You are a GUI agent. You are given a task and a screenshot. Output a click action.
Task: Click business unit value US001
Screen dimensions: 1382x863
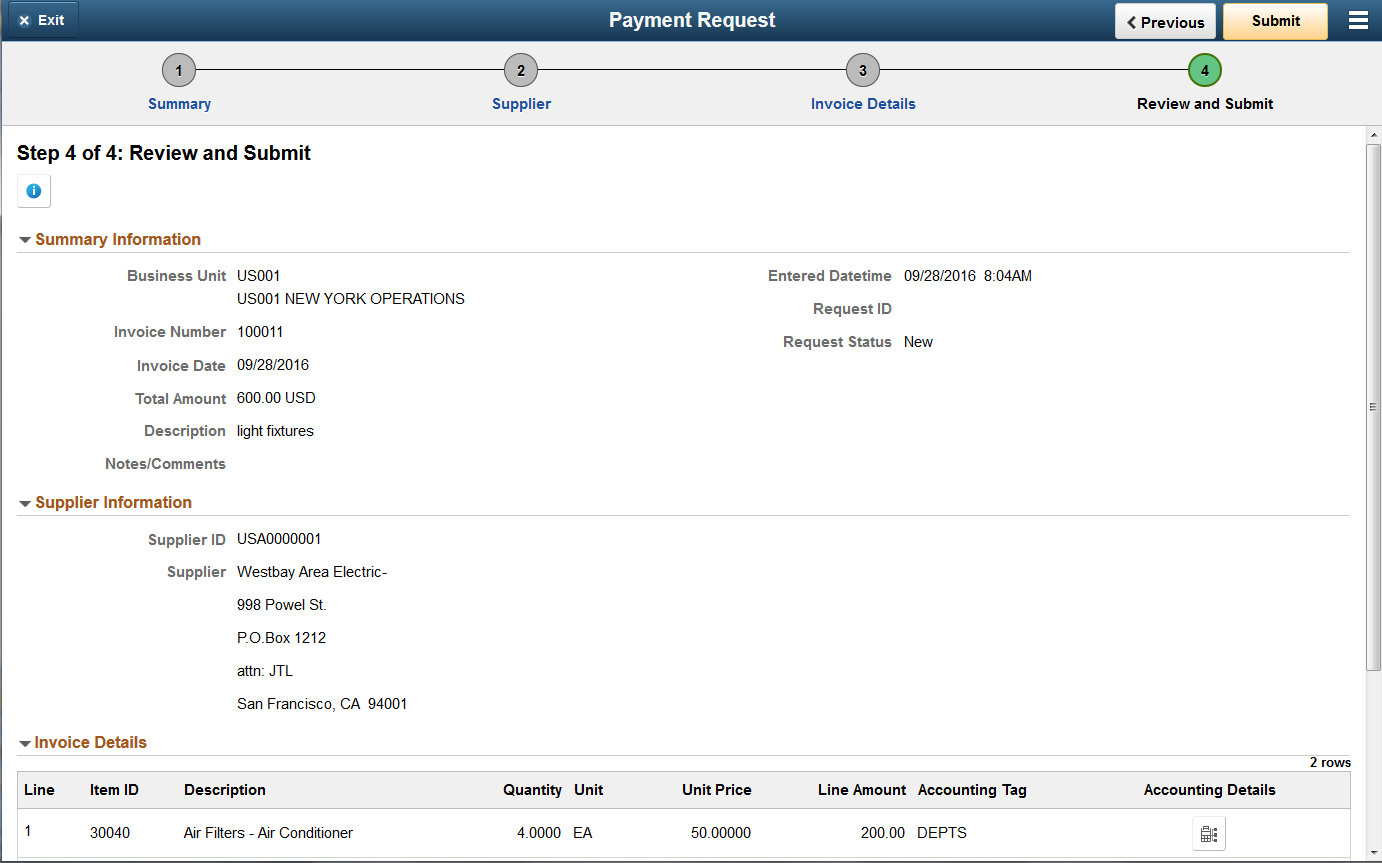point(259,276)
